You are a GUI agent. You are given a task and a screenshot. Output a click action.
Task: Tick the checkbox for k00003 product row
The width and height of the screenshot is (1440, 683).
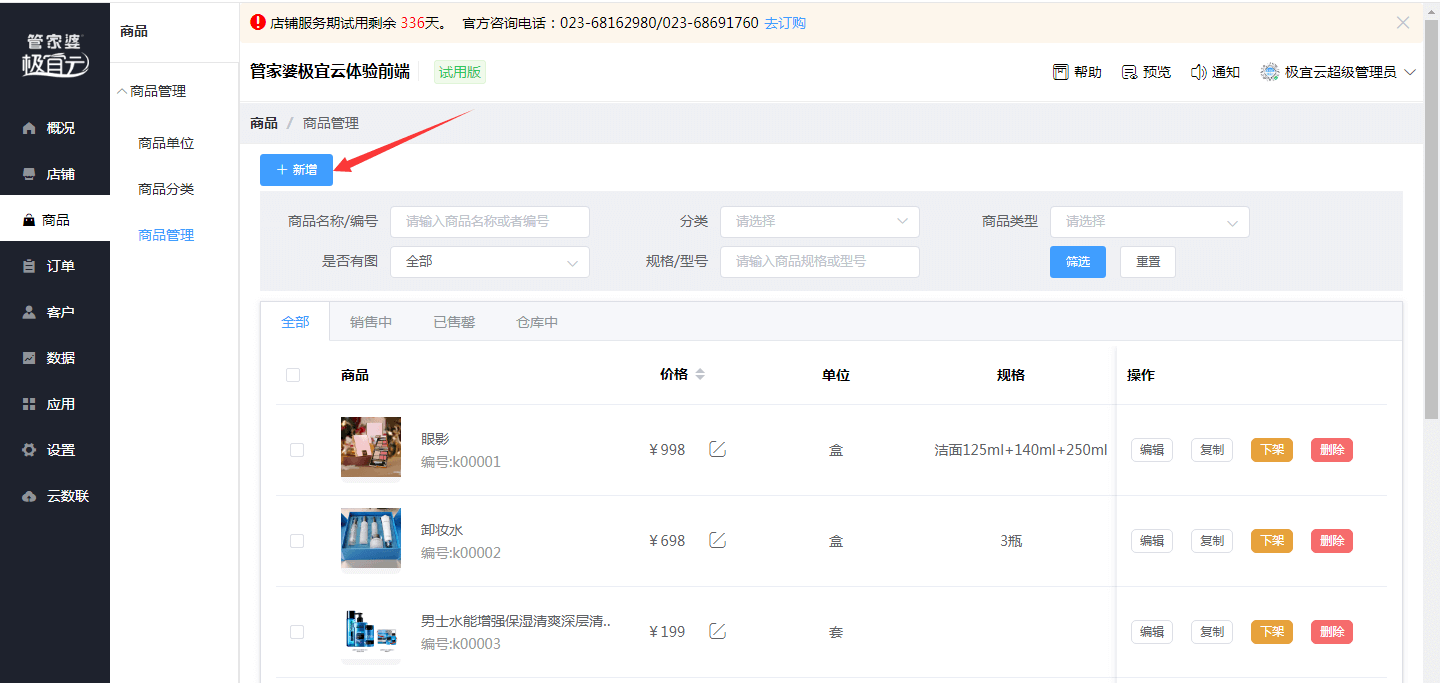point(296,632)
